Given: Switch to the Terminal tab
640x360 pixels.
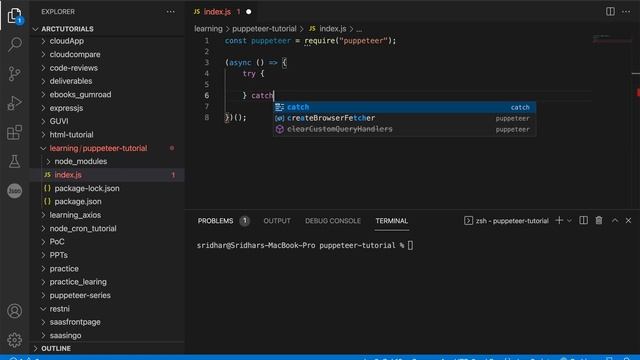Looking at the screenshot, I should pyautogui.click(x=391, y=221).
